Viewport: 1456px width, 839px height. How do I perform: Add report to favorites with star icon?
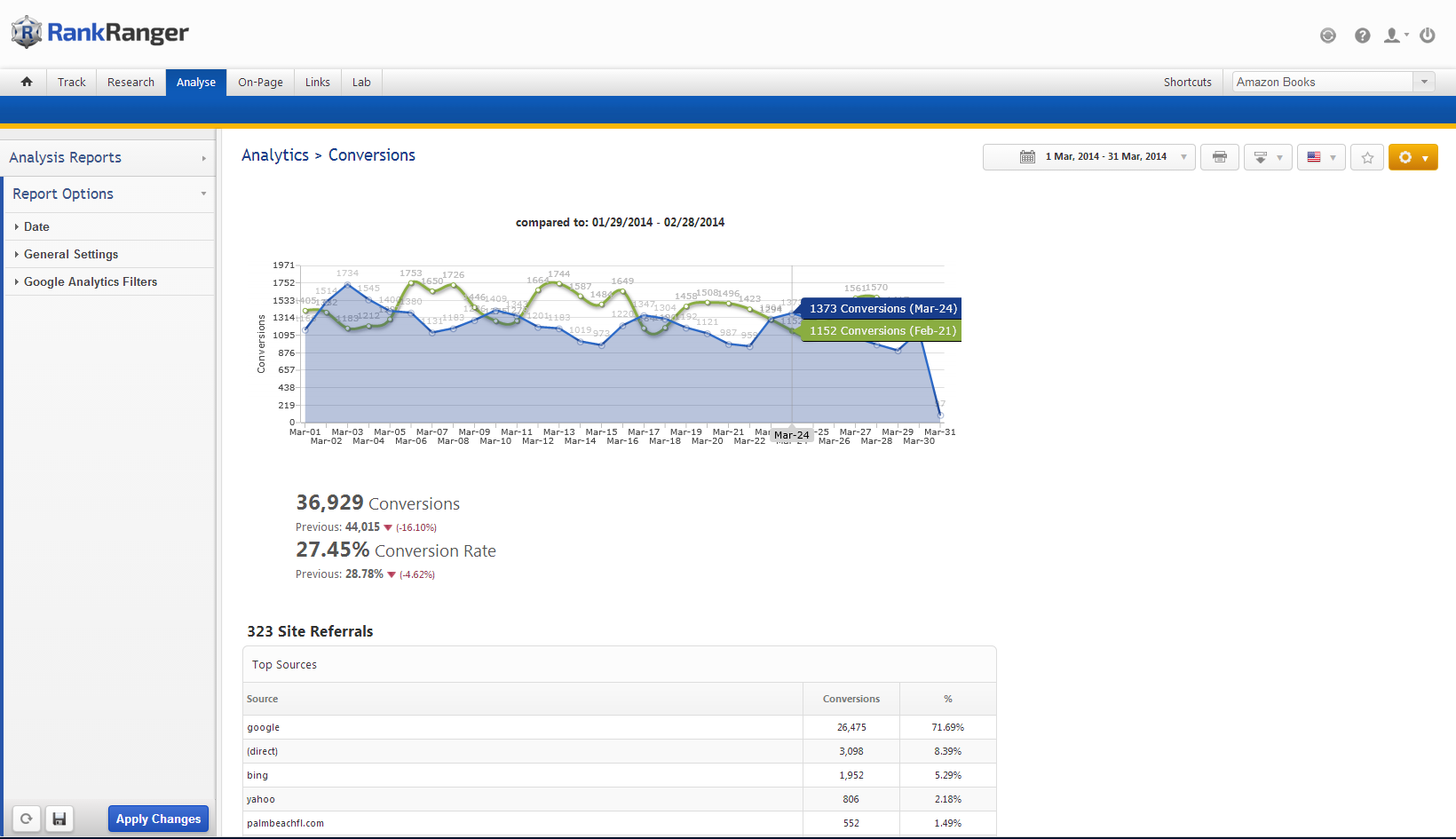1367,157
